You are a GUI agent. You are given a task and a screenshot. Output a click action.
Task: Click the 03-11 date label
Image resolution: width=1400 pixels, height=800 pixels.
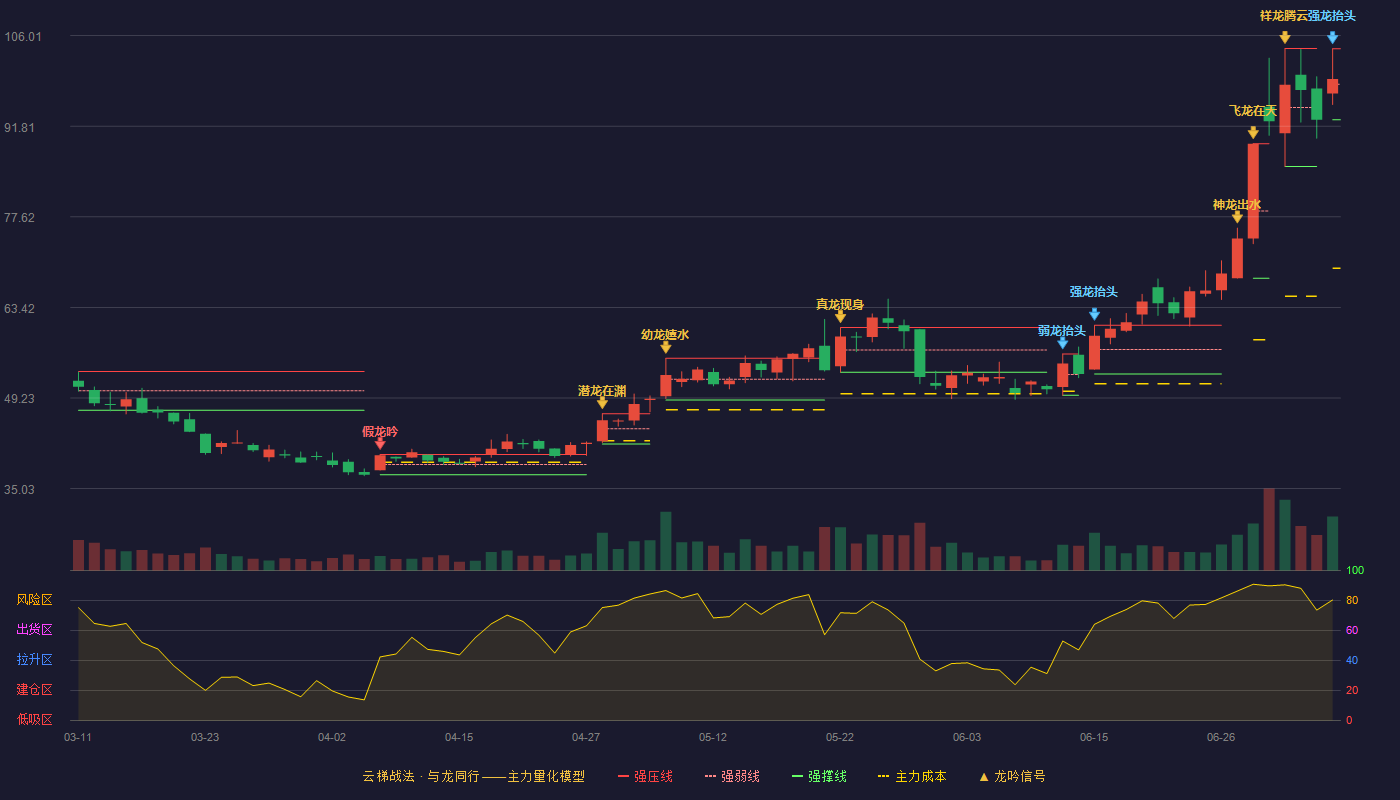click(78, 737)
